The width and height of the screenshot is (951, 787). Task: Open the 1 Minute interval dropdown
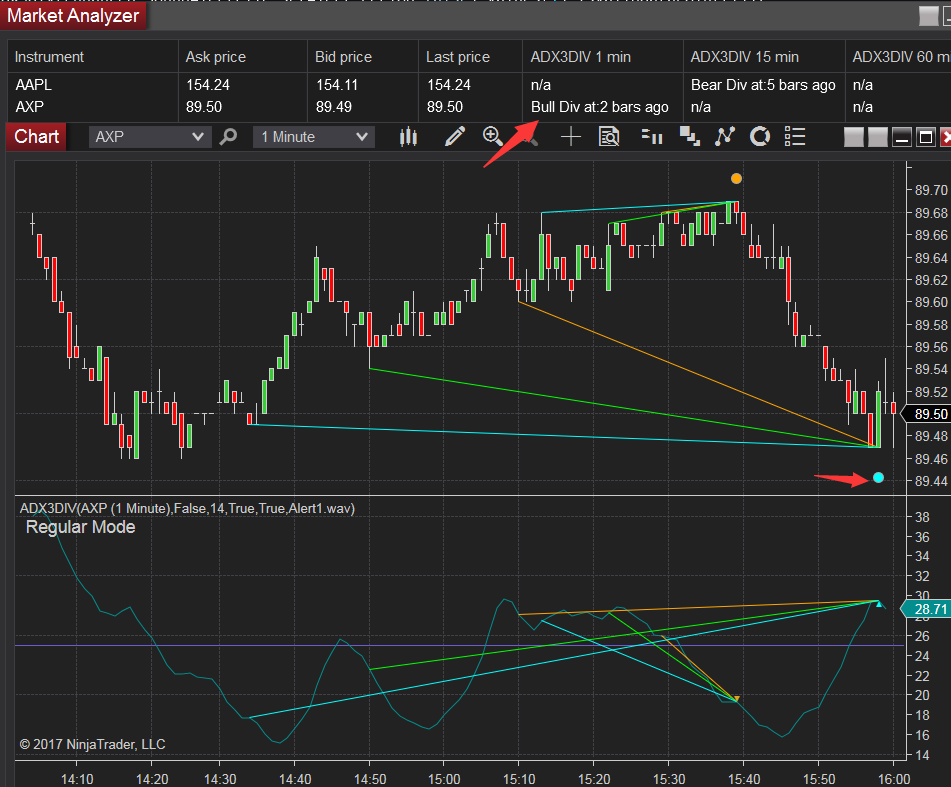point(313,136)
